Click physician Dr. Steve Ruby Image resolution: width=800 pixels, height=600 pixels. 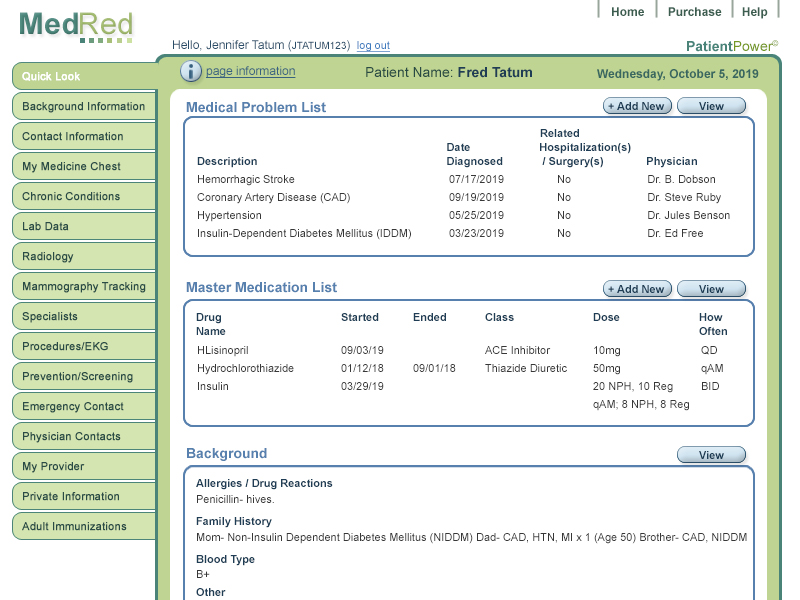pyautogui.click(x=684, y=197)
